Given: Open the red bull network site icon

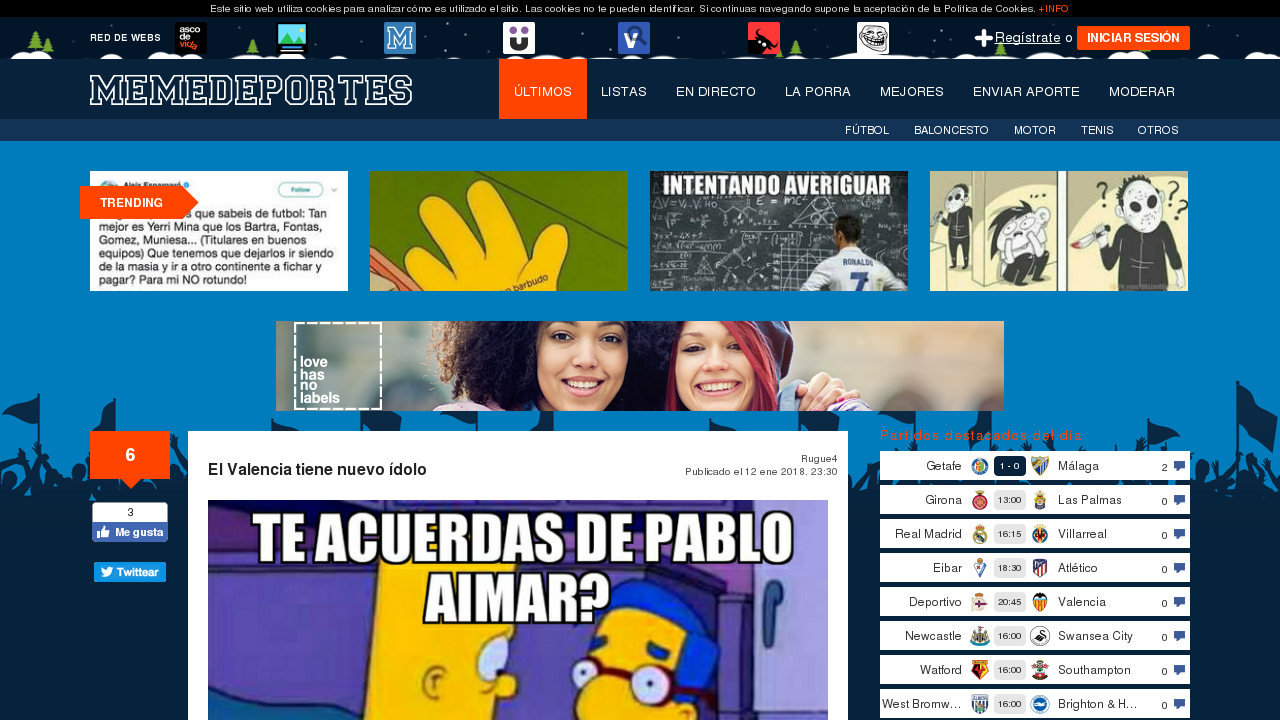Looking at the screenshot, I should [764, 38].
